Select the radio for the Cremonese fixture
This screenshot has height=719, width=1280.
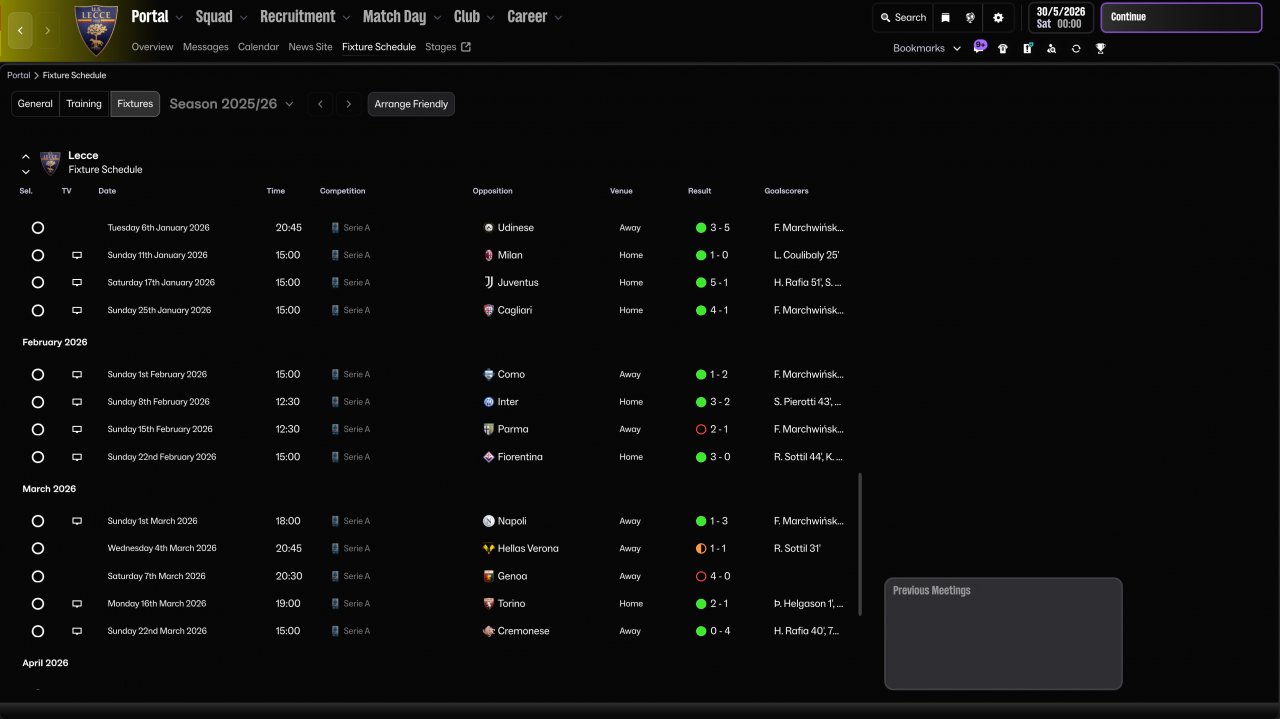tap(38, 631)
